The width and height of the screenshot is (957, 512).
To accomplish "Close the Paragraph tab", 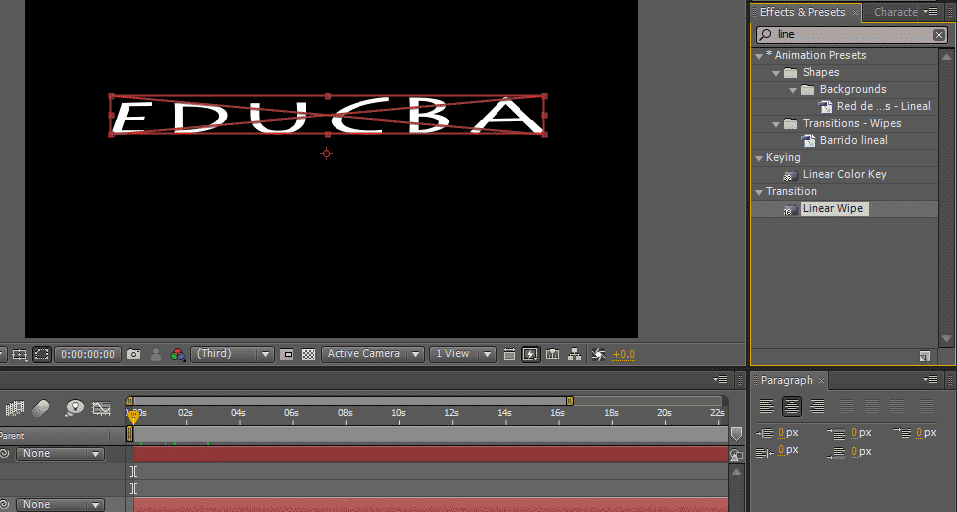I will [x=822, y=380].
